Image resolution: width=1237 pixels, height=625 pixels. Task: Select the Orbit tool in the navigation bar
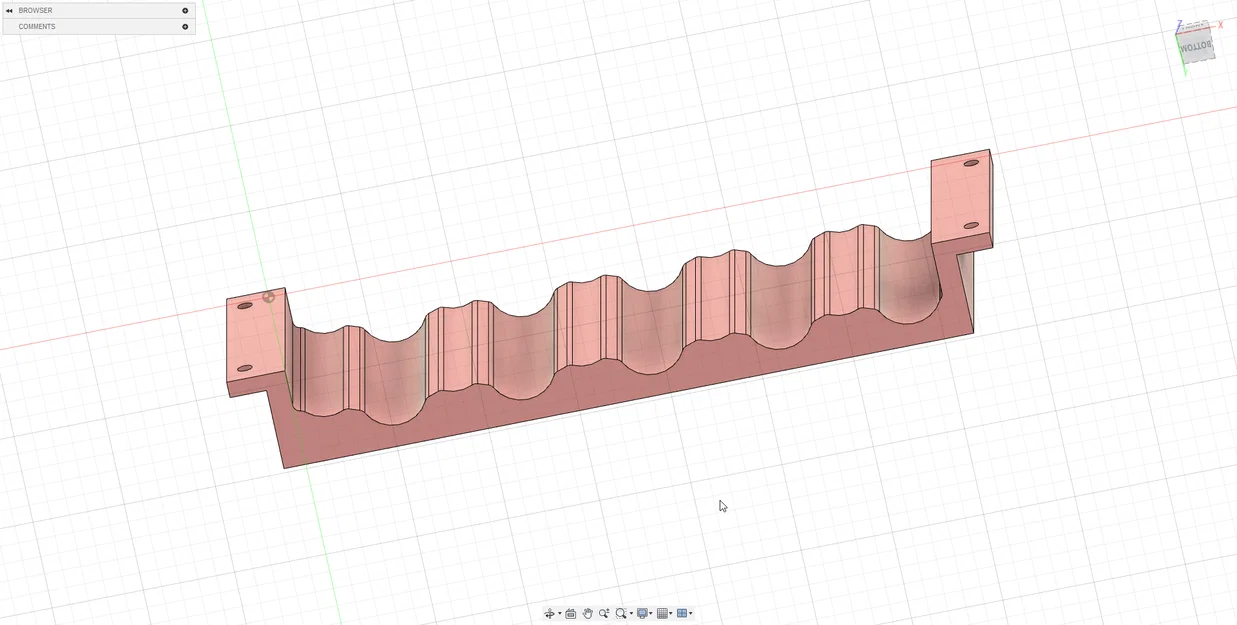coord(549,613)
